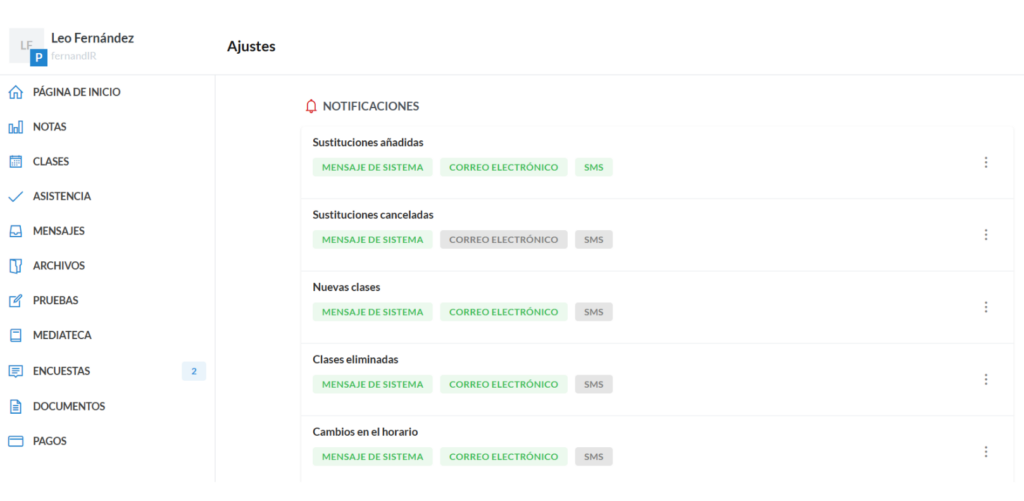
Task: Go to Documentos in the sidebar
Action: [x=68, y=406]
